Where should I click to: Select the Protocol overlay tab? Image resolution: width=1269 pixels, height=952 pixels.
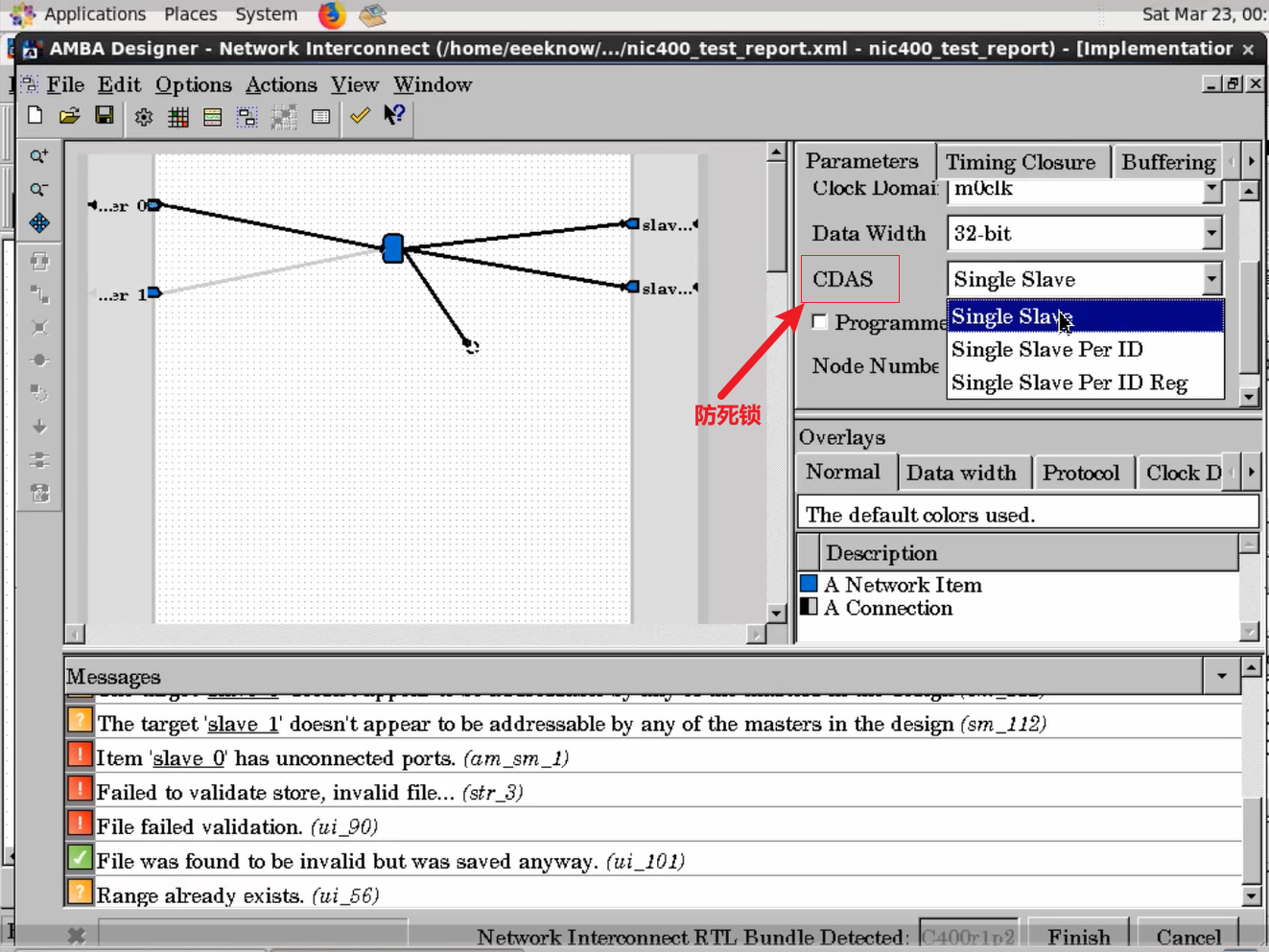click(x=1081, y=473)
